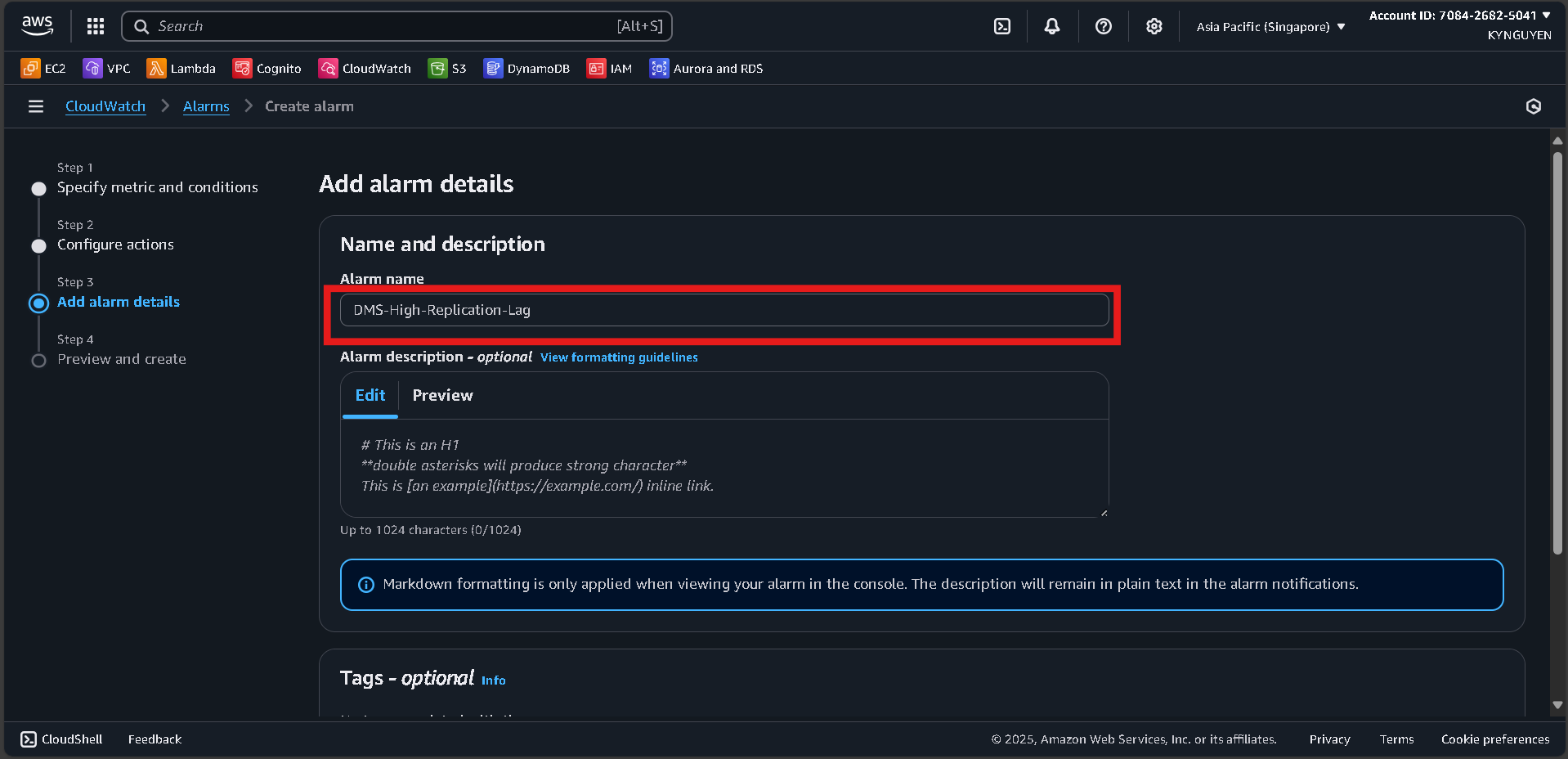Screen dimensions: 1568x759
Task: Click inside the Alarm name field
Action: tap(724, 310)
